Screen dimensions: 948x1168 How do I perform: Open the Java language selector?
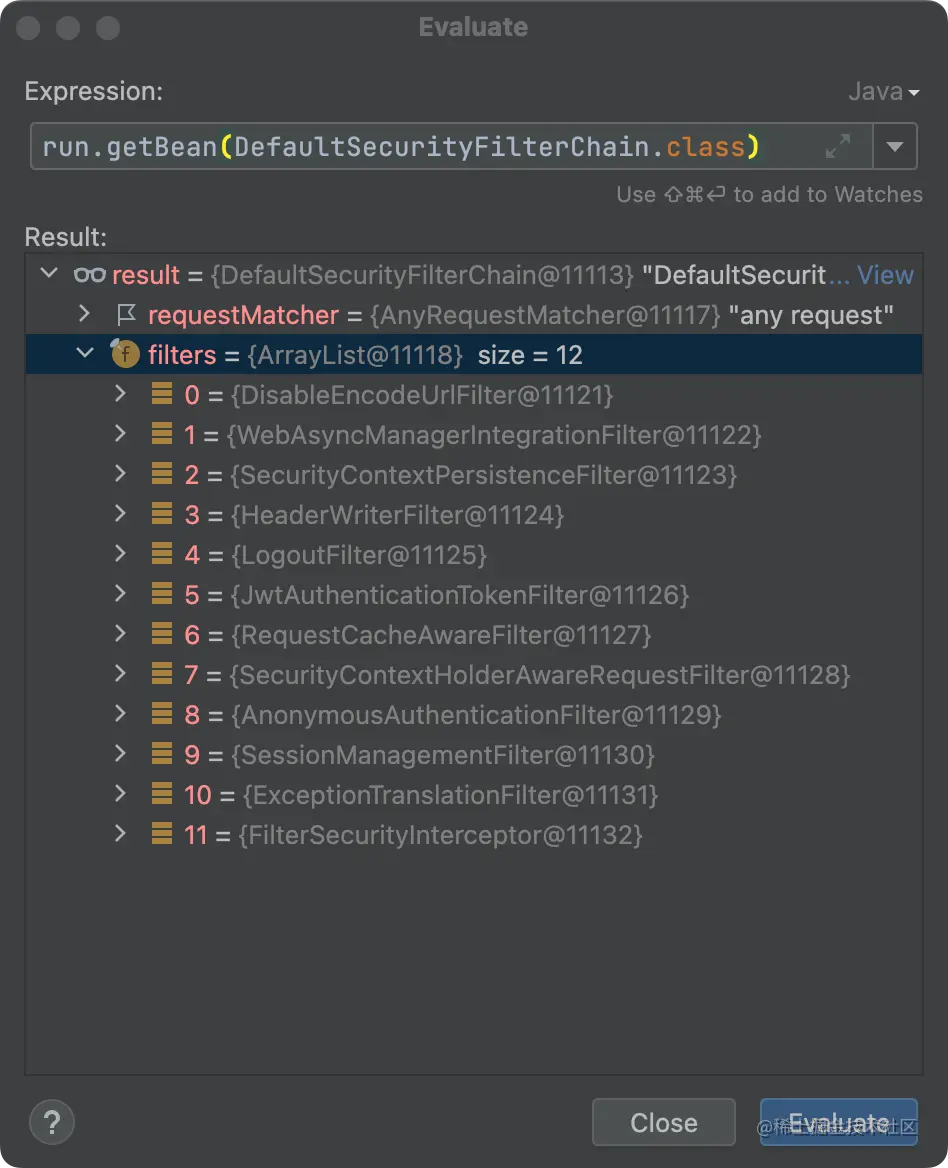click(884, 92)
